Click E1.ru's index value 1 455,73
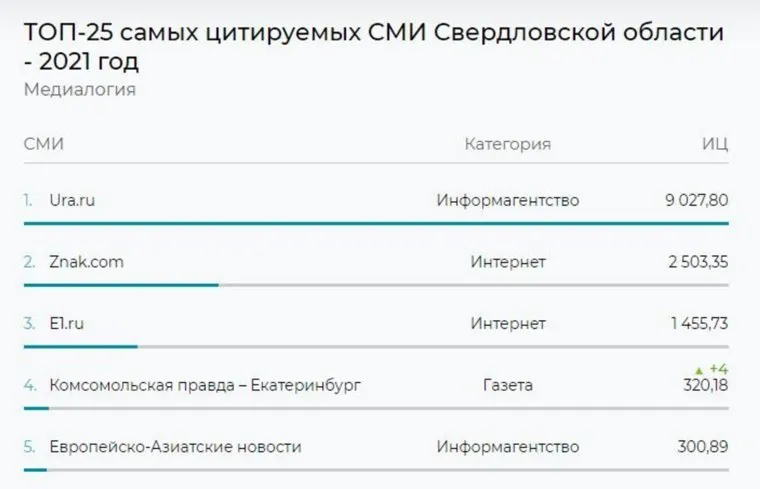Viewport: 760px width, 489px height. point(699,324)
